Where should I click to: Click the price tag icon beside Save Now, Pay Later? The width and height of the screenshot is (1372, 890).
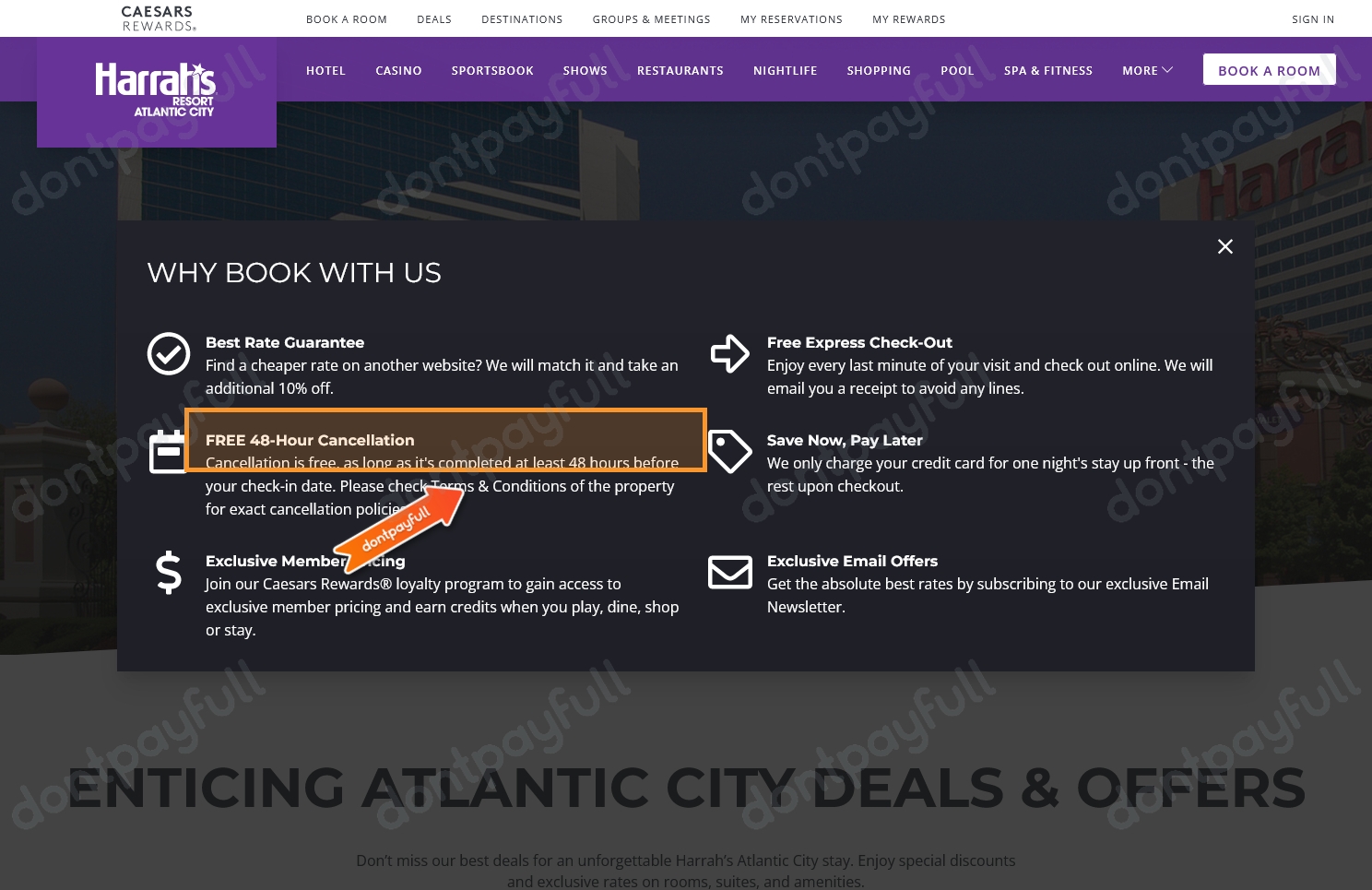pos(730,451)
